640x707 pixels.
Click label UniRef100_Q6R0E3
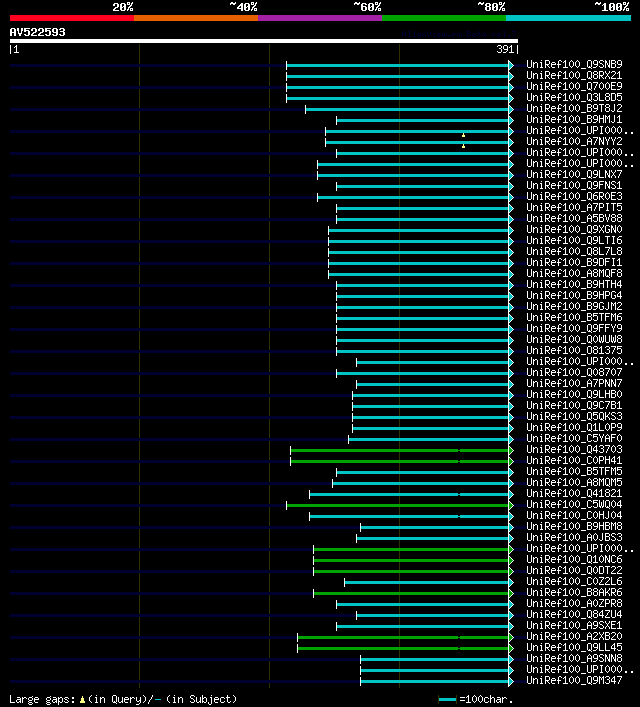tap(574, 197)
